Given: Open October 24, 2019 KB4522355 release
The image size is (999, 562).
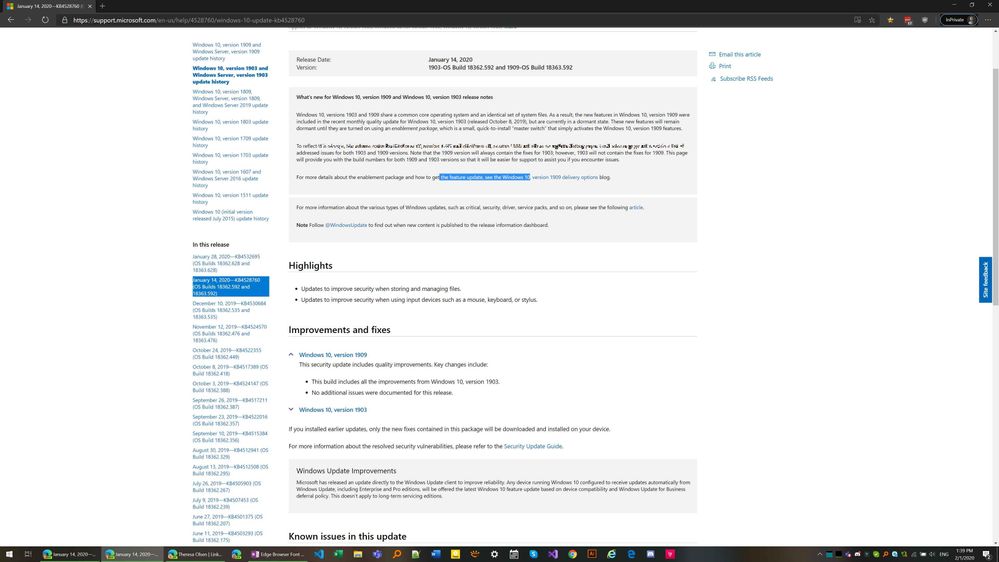Looking at the screenshot, I should tap(227, 353).
